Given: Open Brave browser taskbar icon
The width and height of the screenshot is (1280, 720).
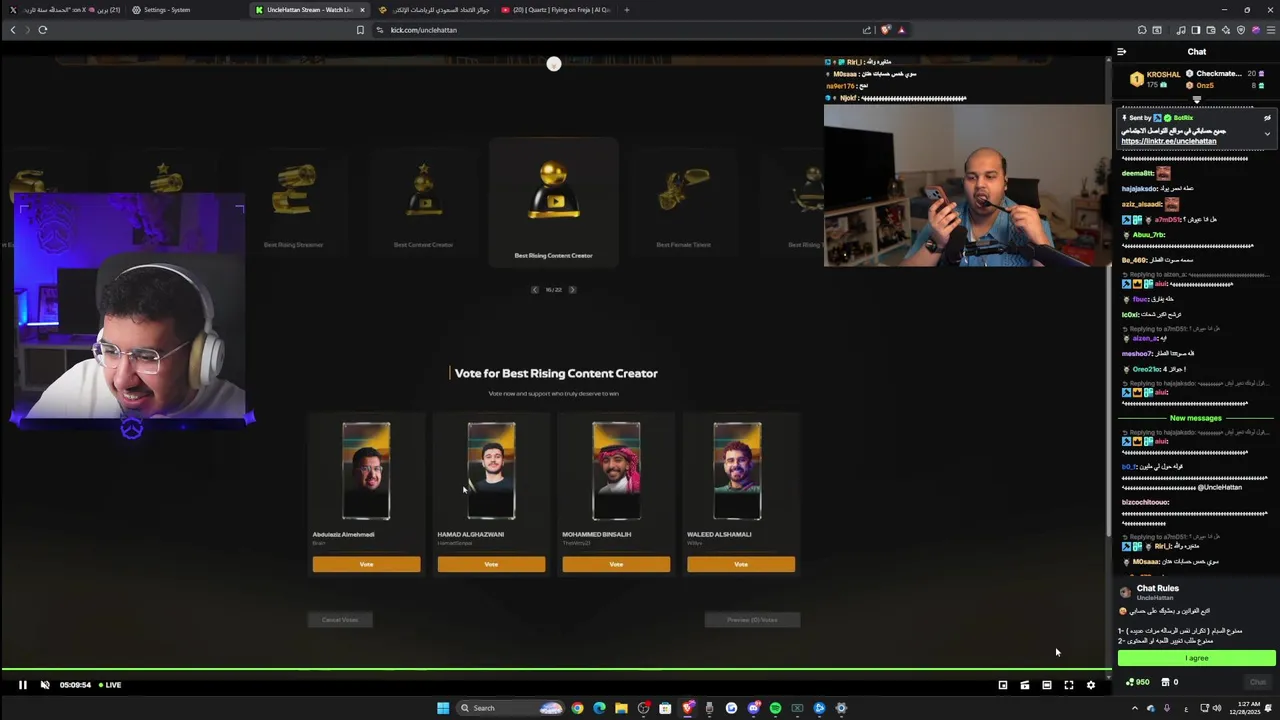Looking at the screenshot, I should [x=687, y=708].
